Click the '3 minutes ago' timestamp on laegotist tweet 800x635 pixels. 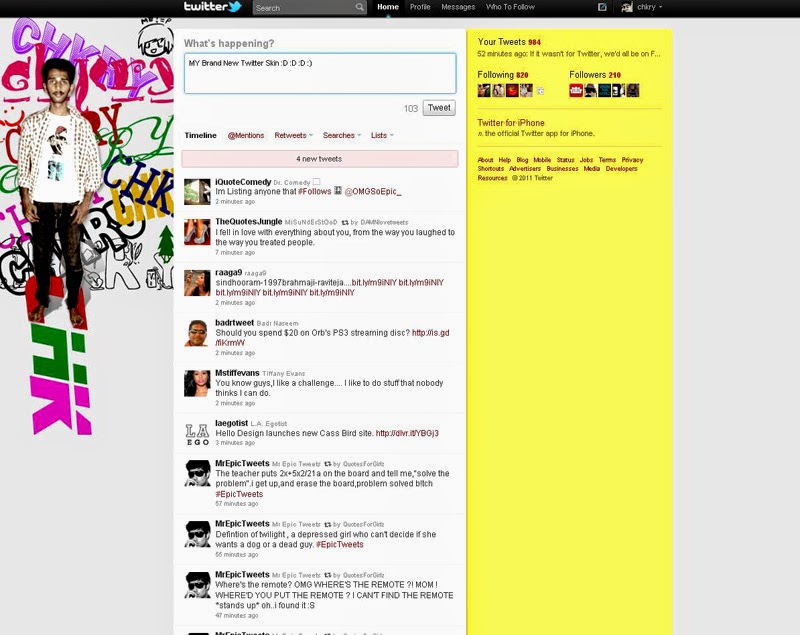click(x=235, y=443)
